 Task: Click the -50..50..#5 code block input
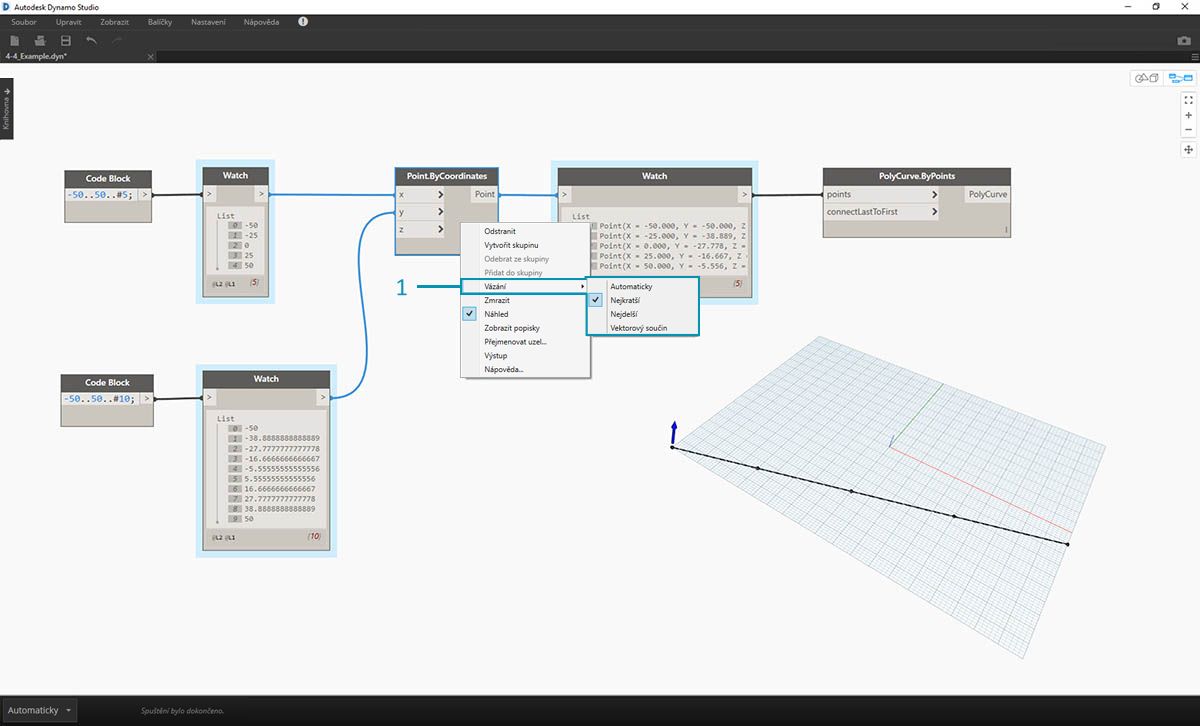[101, 195]
